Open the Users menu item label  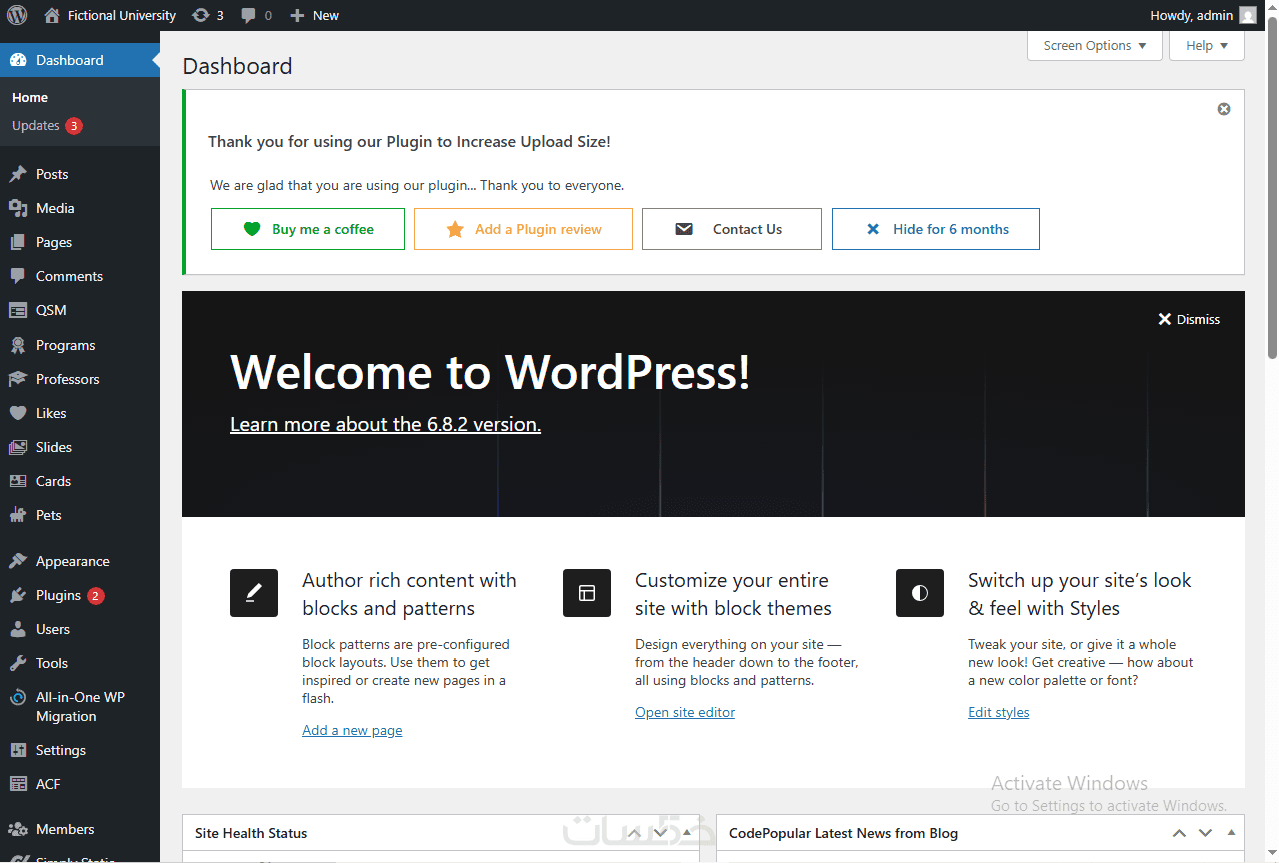pos(53,629)
